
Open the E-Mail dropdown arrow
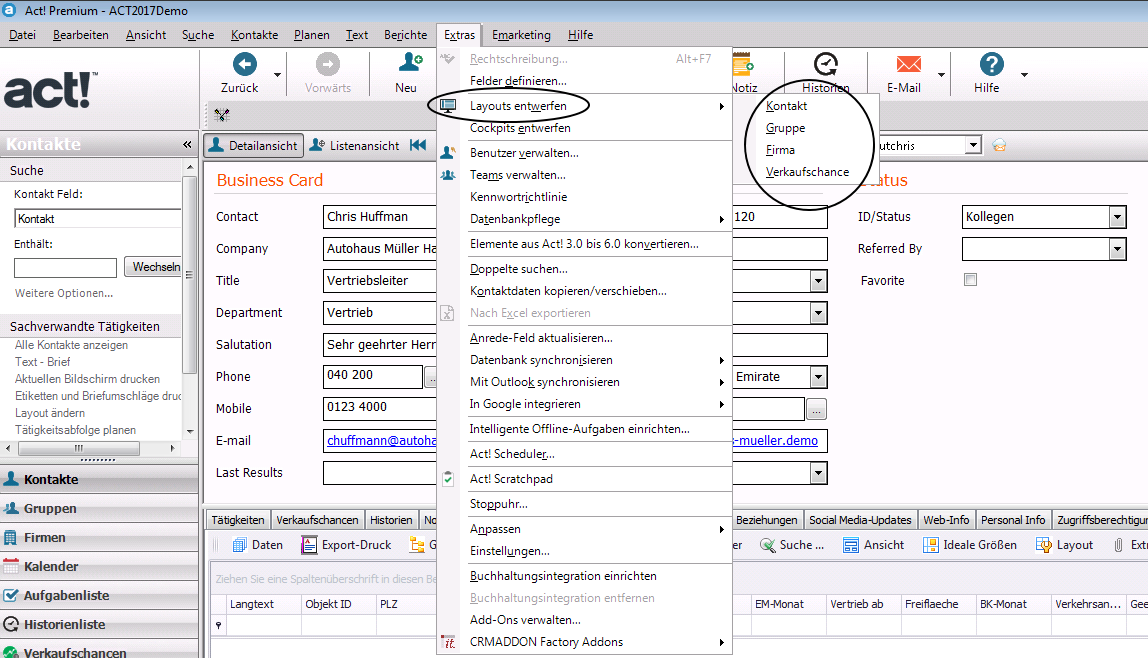pyautogui.click(x=942, y=75)
